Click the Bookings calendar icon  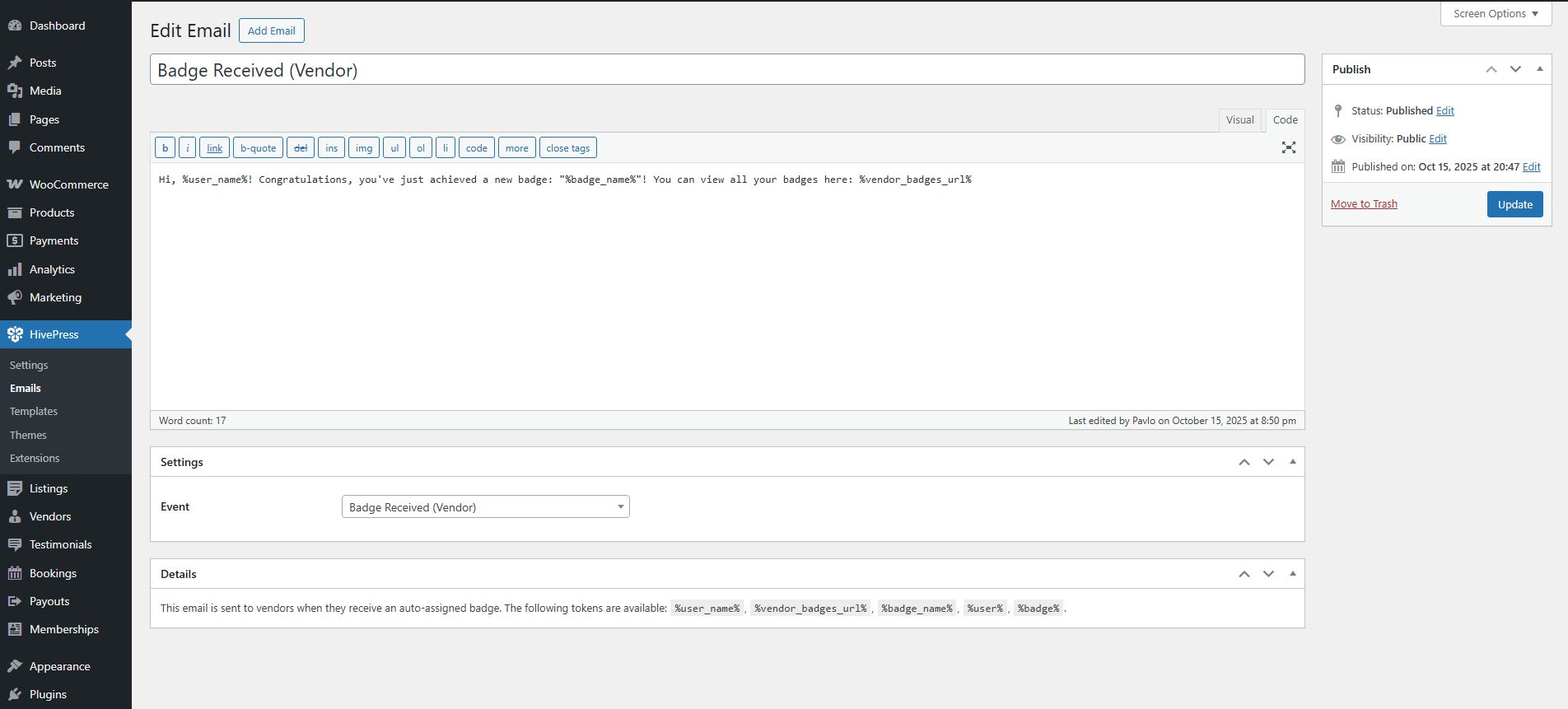point(15,573)
